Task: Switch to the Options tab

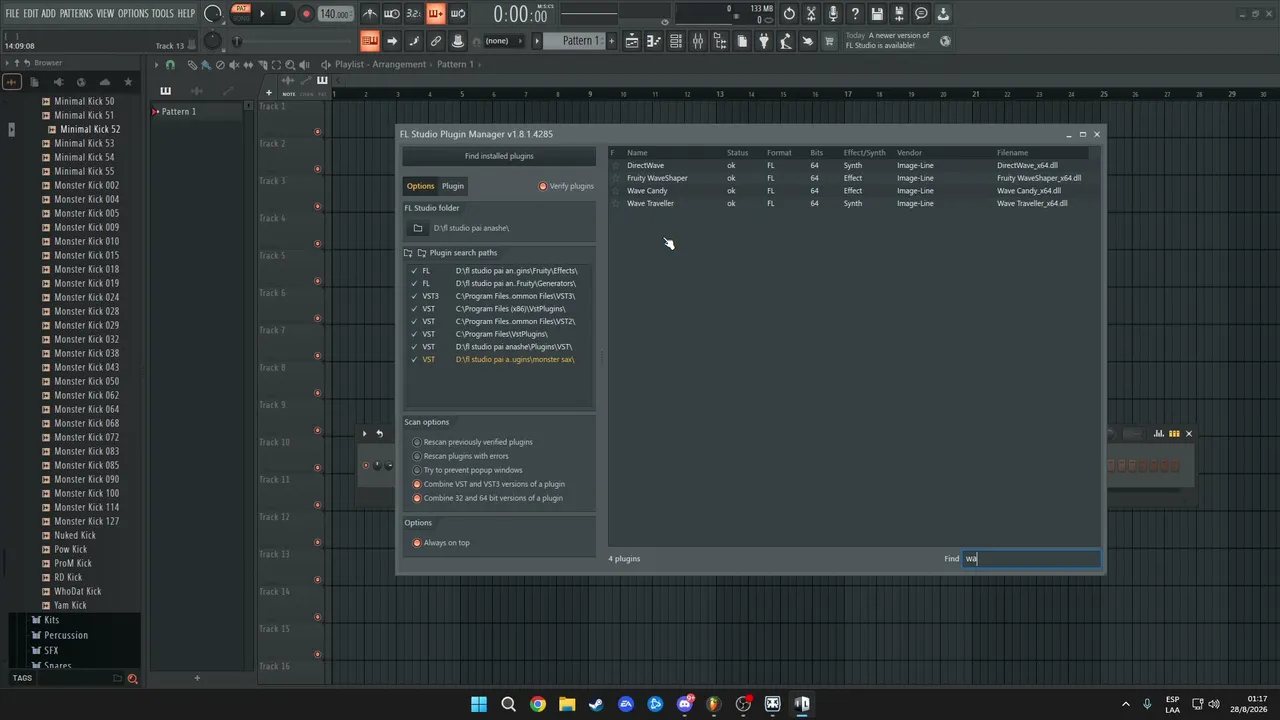Action: 421,186
